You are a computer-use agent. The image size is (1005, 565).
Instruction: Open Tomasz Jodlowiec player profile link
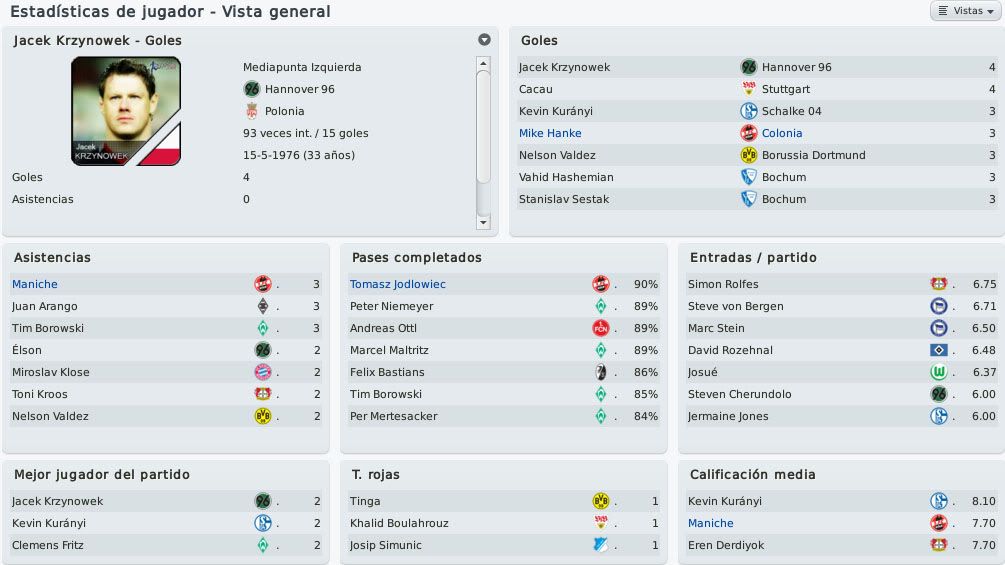[x=397, y=284]
